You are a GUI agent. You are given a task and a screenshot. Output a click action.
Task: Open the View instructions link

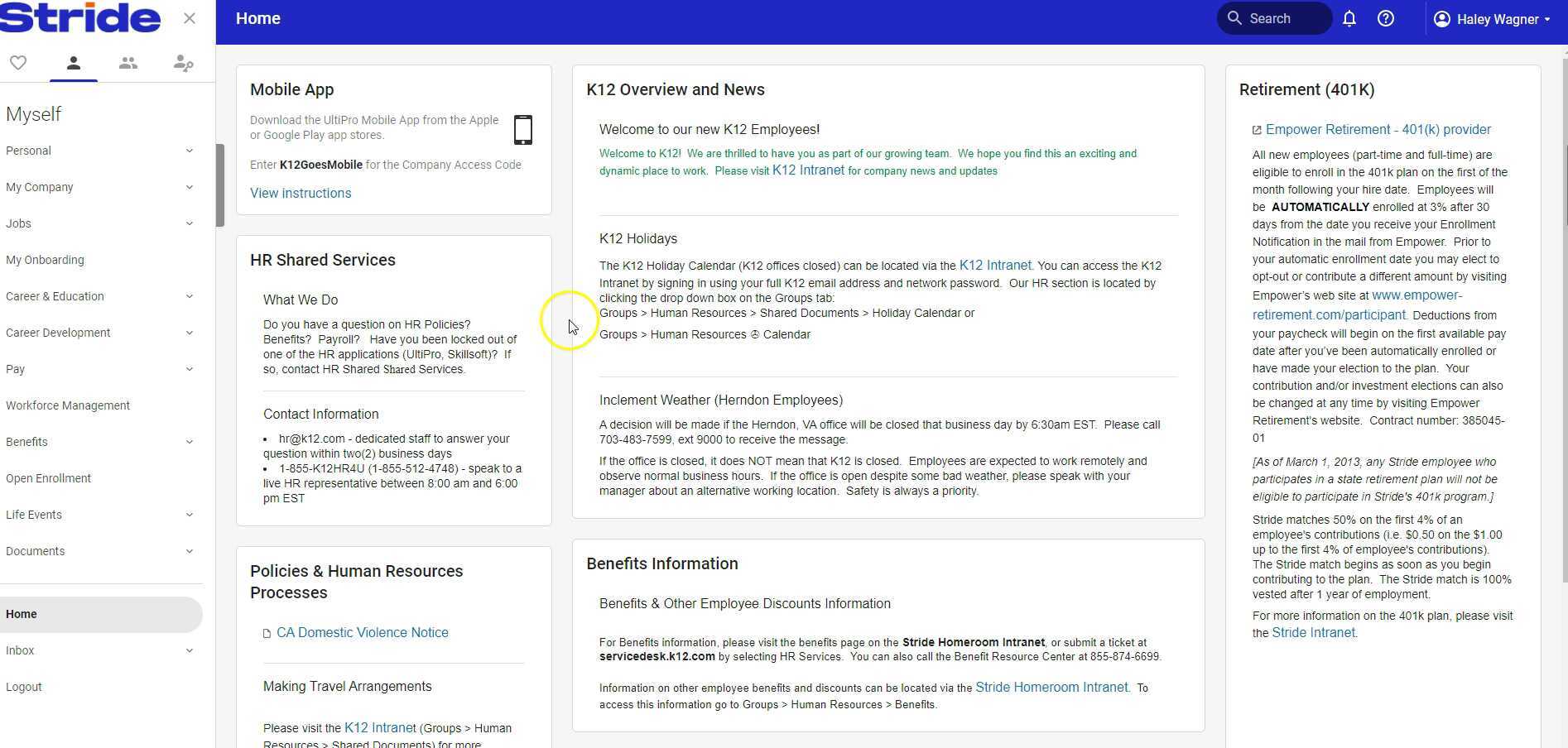301,193
